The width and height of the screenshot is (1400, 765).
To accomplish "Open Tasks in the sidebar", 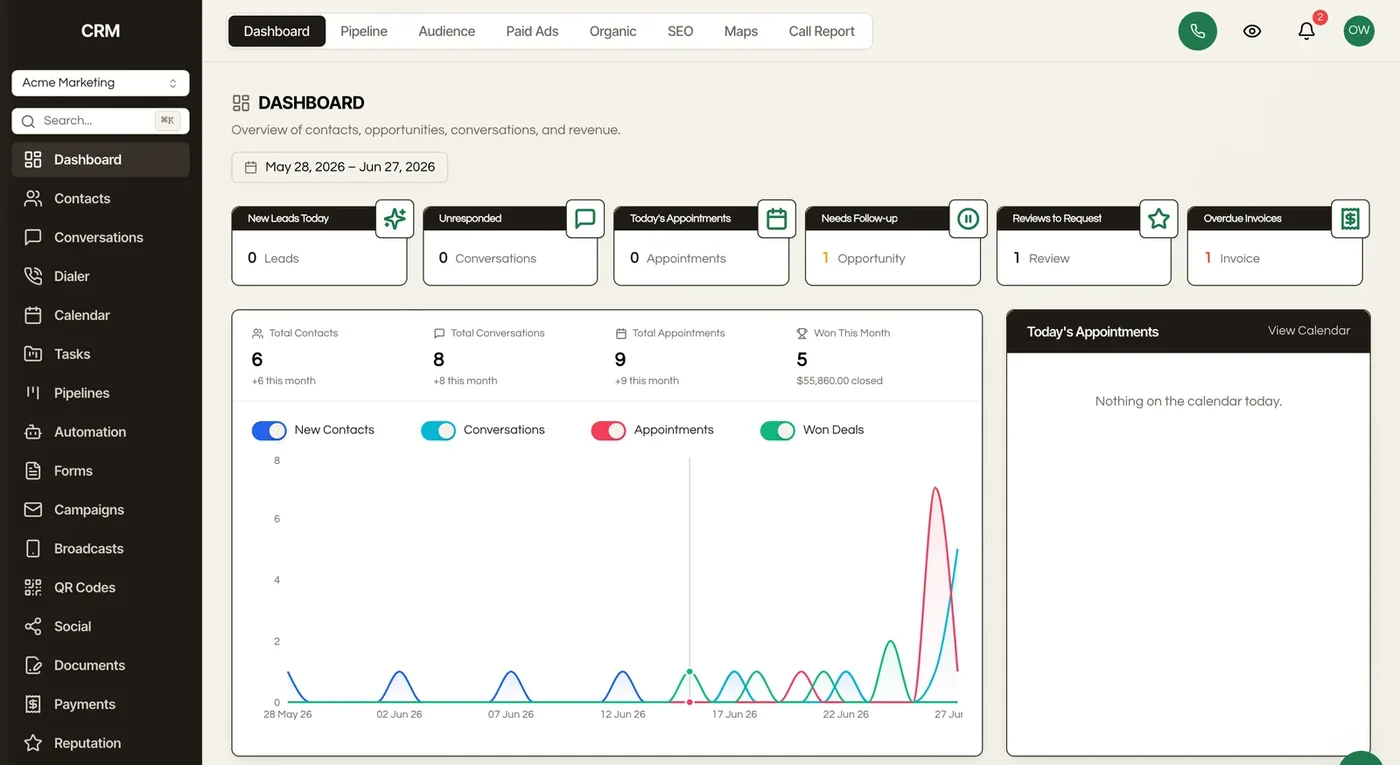I will (100, 354).
